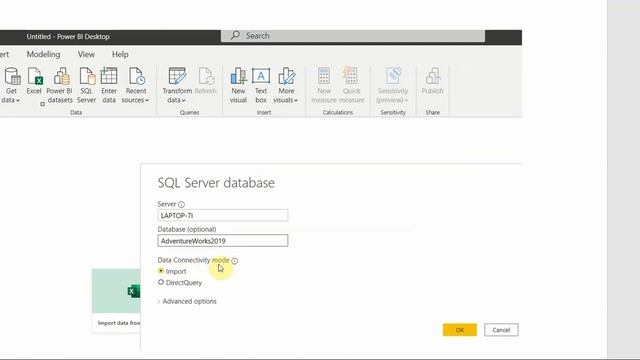The width and height of the screenshot is (640, 360).
Task: Select the DirectQuery radio button
Action: [161, 282]
